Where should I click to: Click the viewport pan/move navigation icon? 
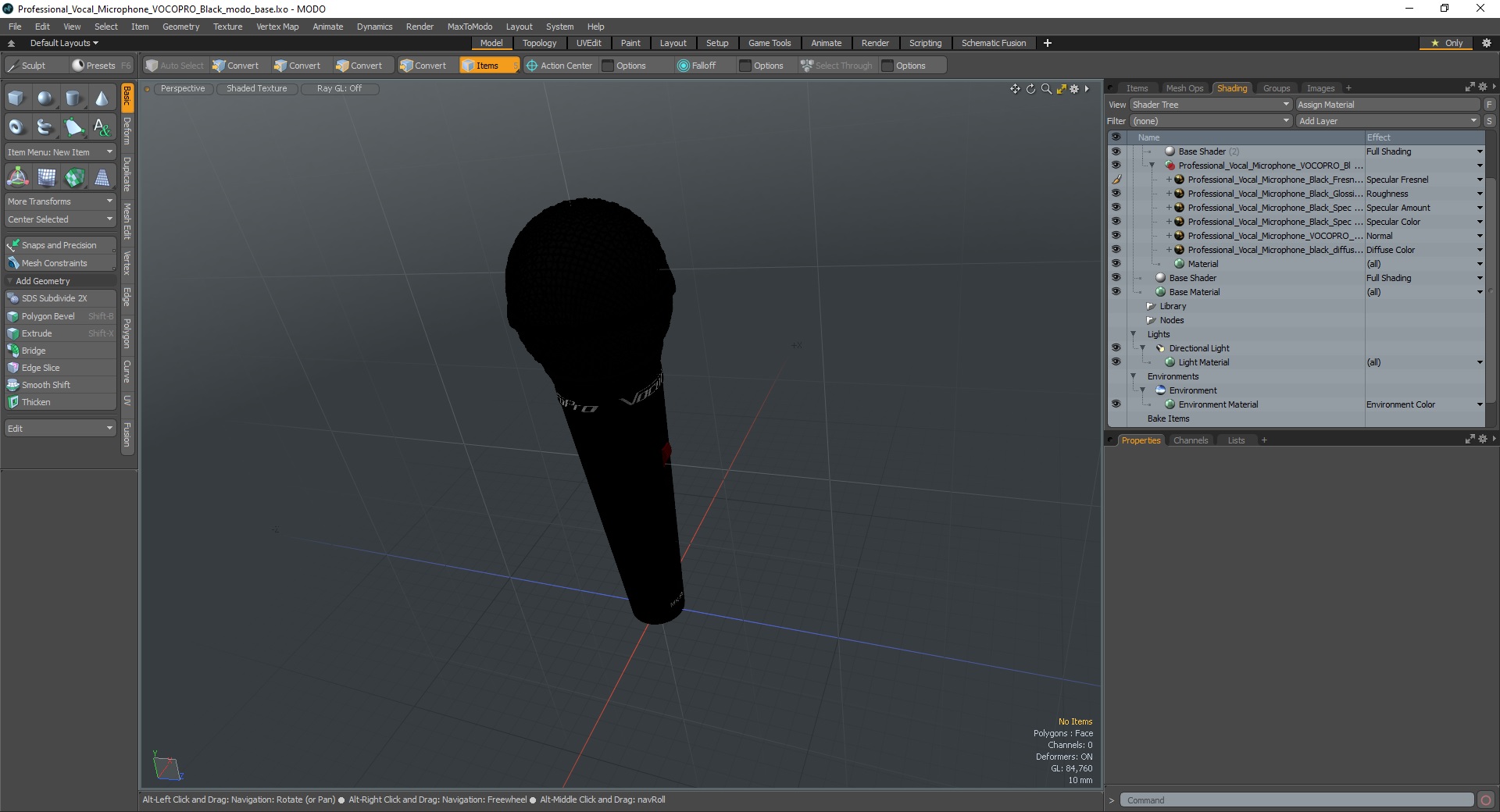coord(1015,89)
